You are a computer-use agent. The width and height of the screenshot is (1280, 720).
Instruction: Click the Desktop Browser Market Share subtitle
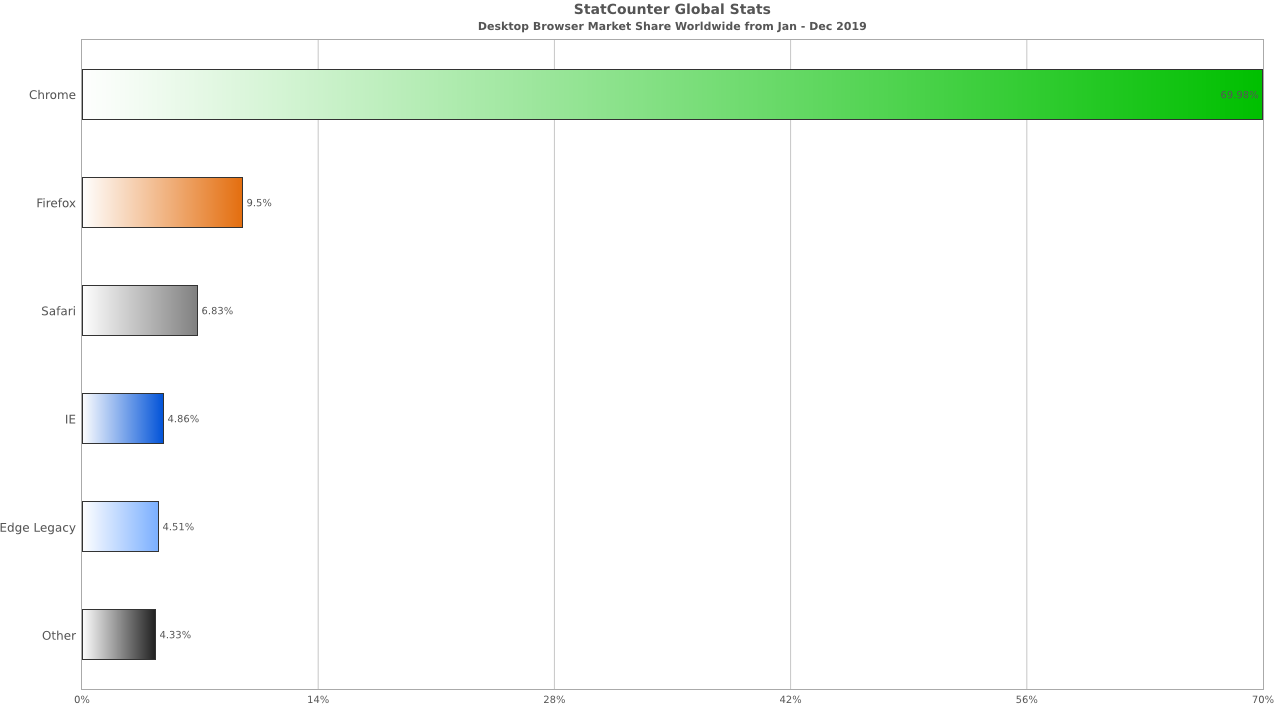point(672,26)
